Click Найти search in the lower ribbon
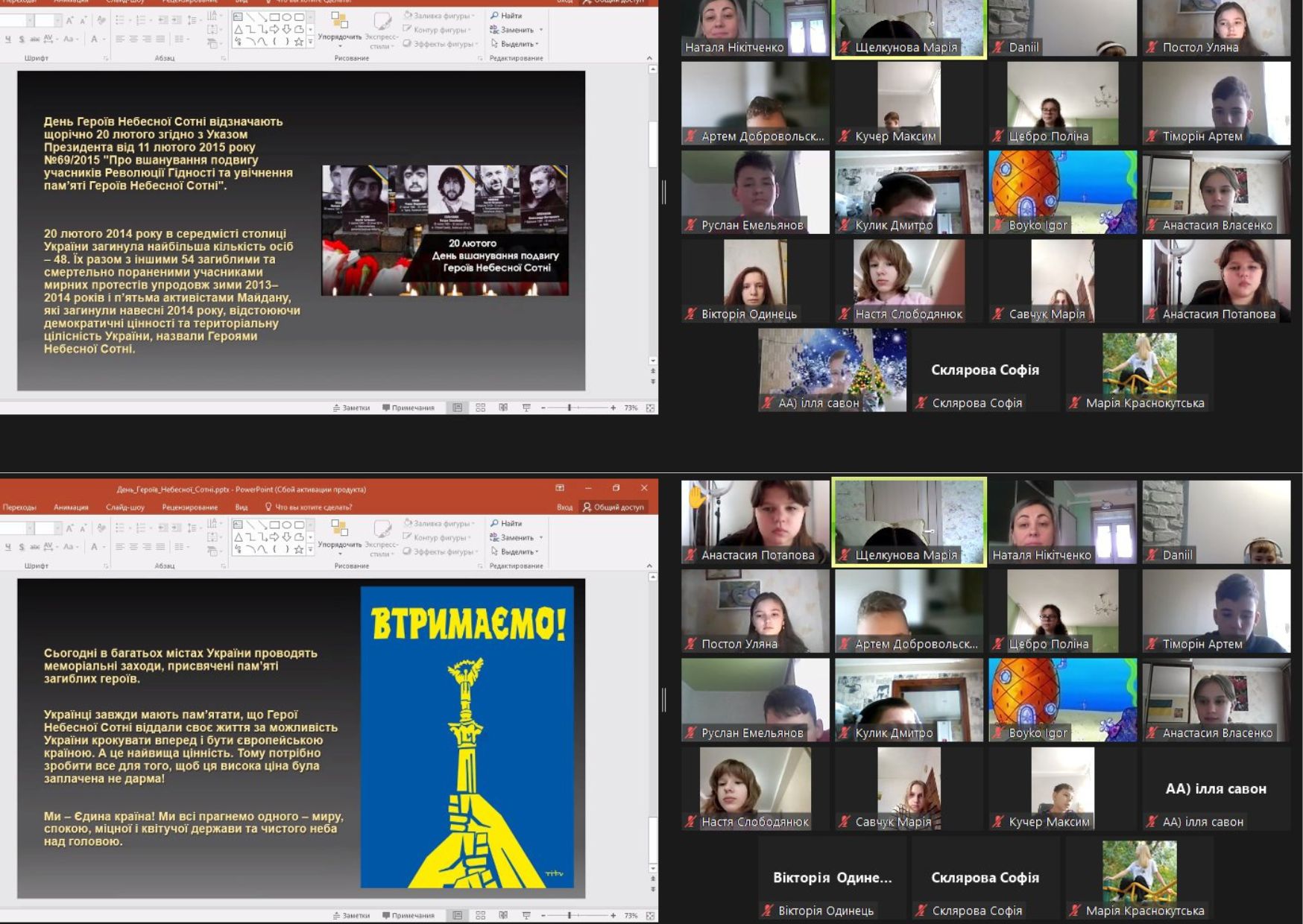 point(506,523)
